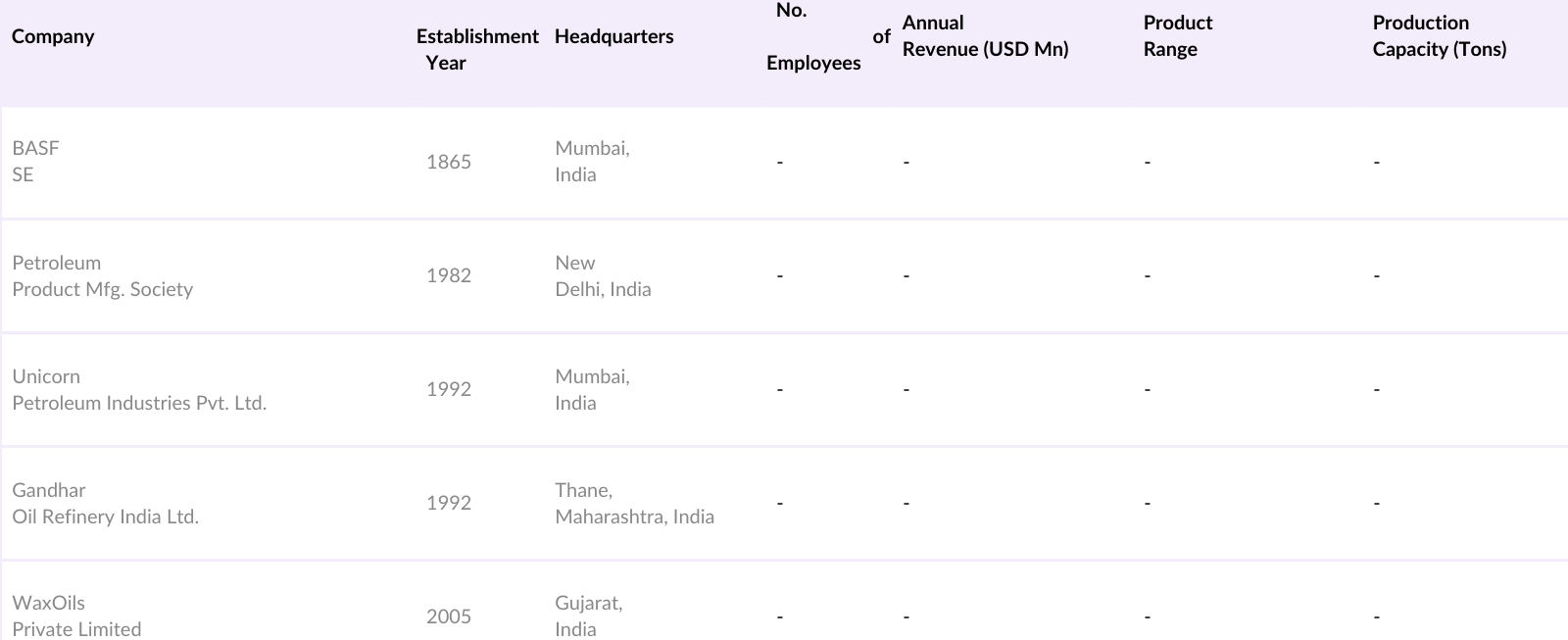
Task: Click Gandhar Oil Refinery India Ltd.
Action: pos(105,503)
